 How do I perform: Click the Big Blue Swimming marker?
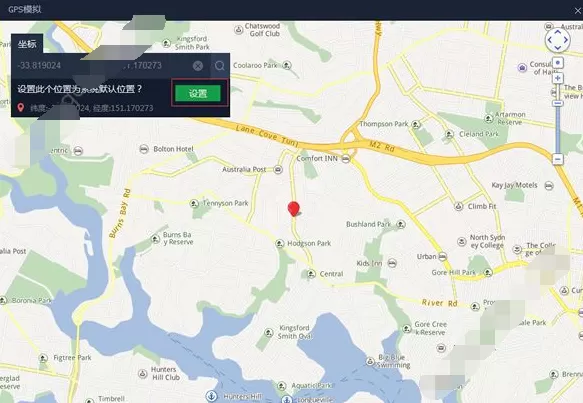click(370, 361)
